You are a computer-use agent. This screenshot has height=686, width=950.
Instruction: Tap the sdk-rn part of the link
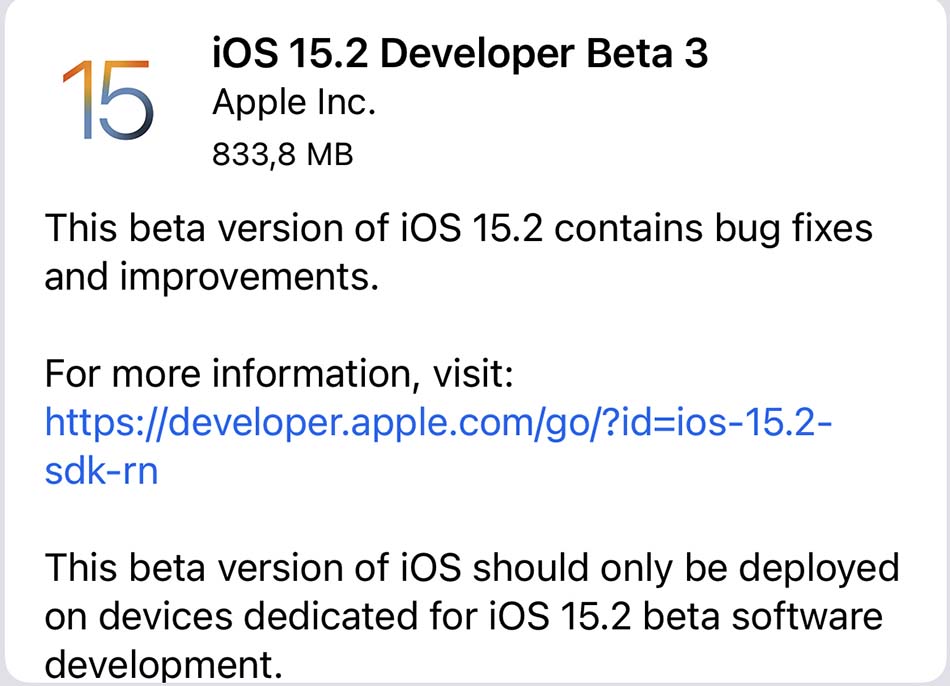click(101, 470)
